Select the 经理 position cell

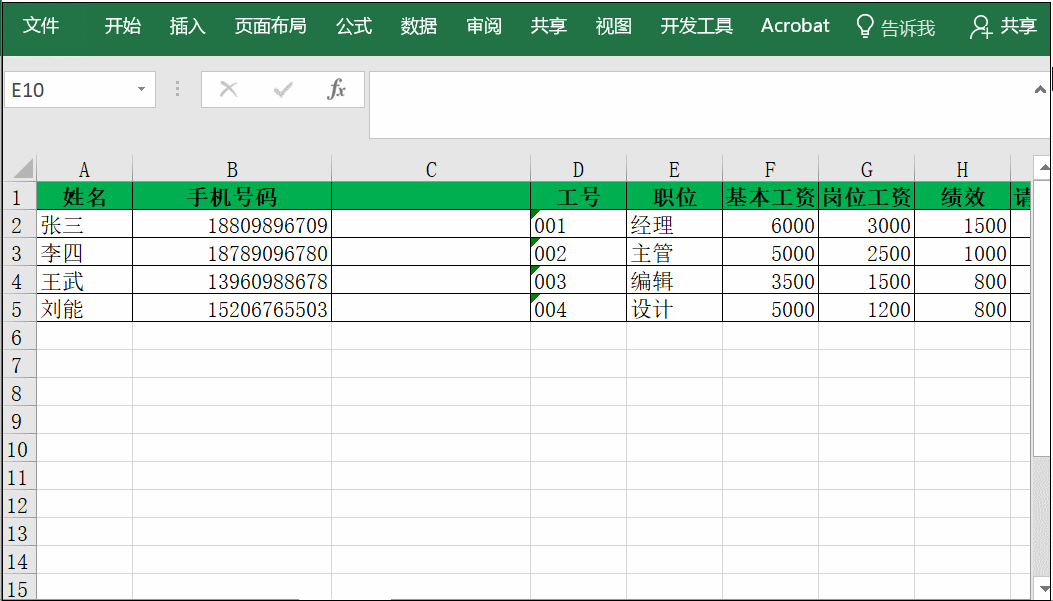click(x=674, y=224)
